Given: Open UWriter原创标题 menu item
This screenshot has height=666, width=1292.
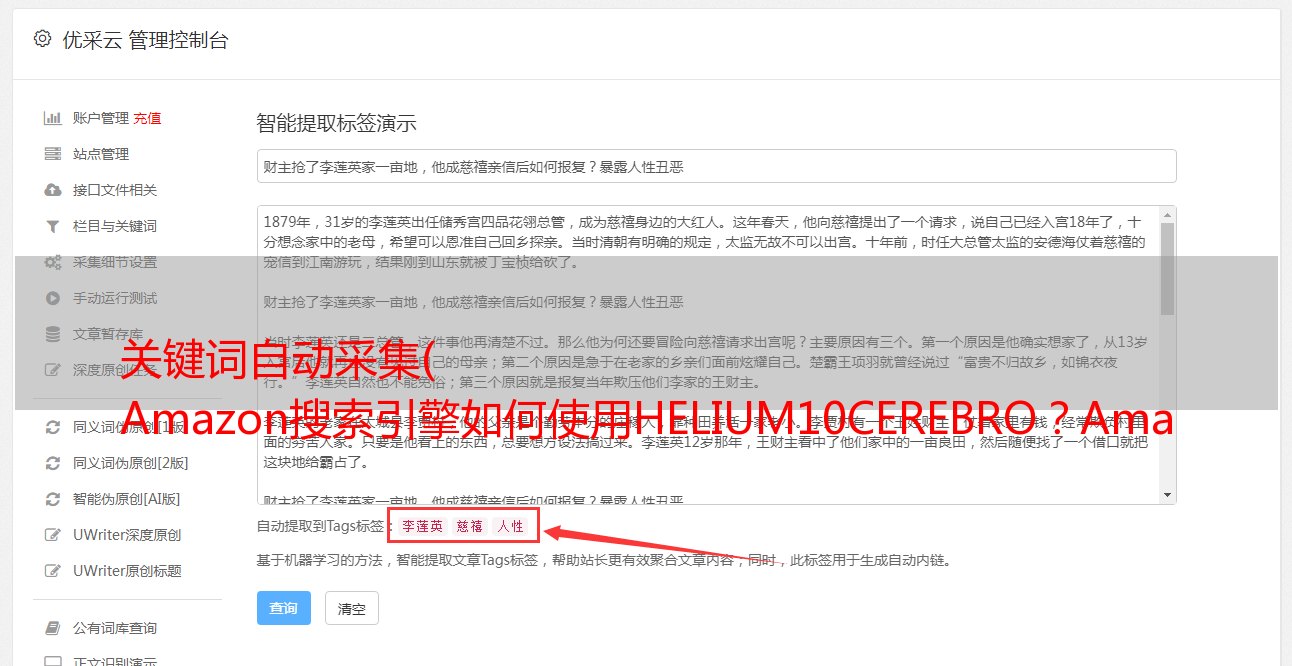Looking at the screenshot, I should (127, 571).
